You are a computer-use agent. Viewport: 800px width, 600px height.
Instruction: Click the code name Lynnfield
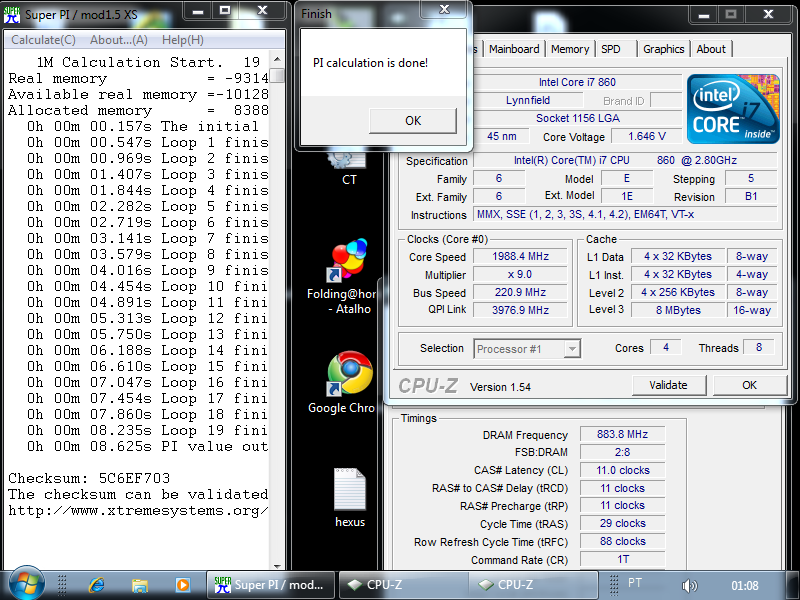click(x=528, y=100)
